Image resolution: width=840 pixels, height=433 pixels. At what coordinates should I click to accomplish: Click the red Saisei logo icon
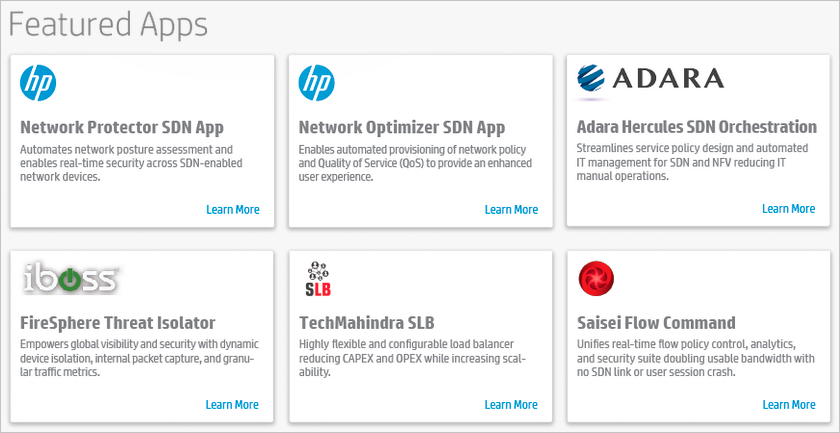point(596,279)
